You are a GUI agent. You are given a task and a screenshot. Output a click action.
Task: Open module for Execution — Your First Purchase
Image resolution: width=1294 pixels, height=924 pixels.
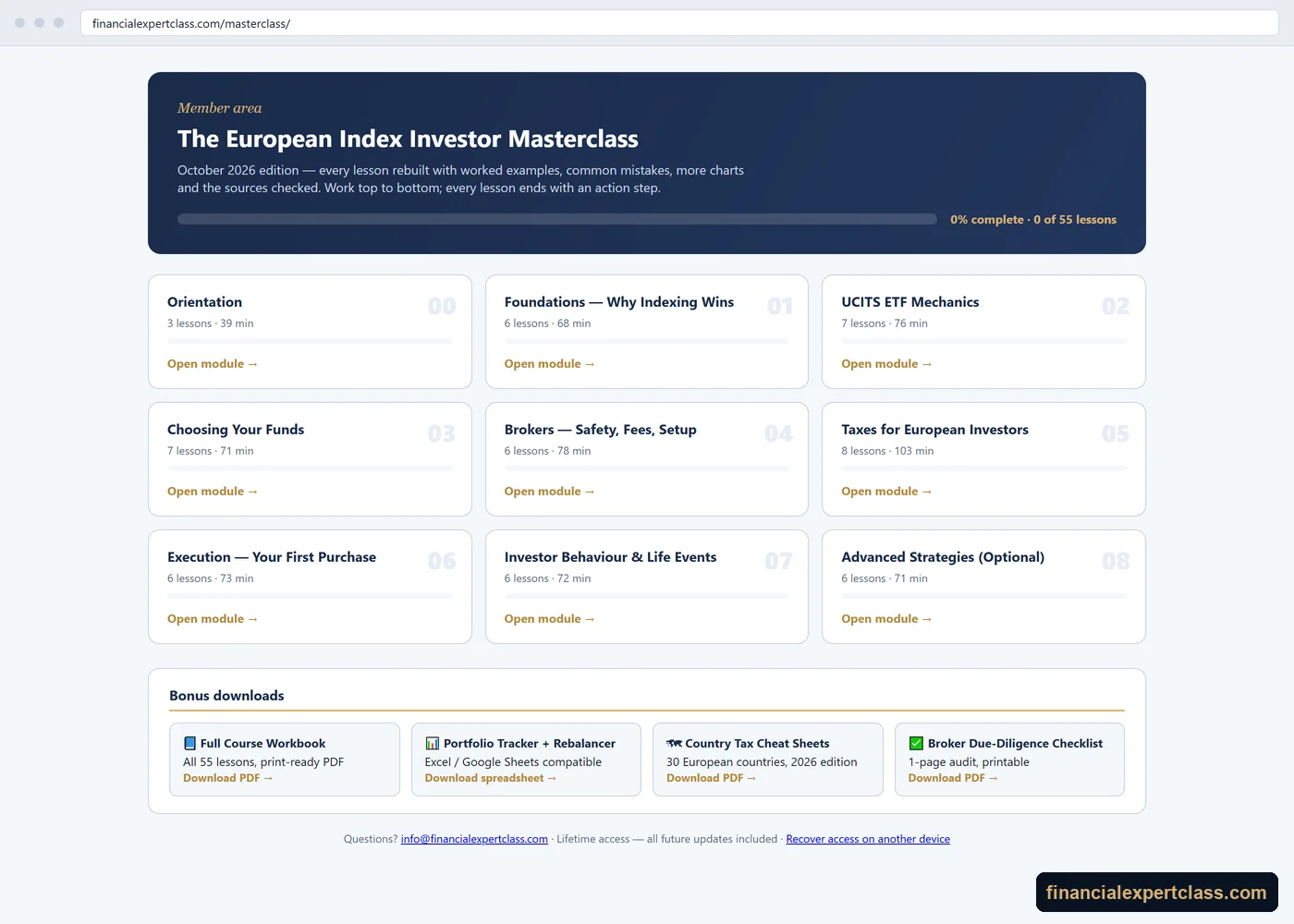[x=213, y=619]
